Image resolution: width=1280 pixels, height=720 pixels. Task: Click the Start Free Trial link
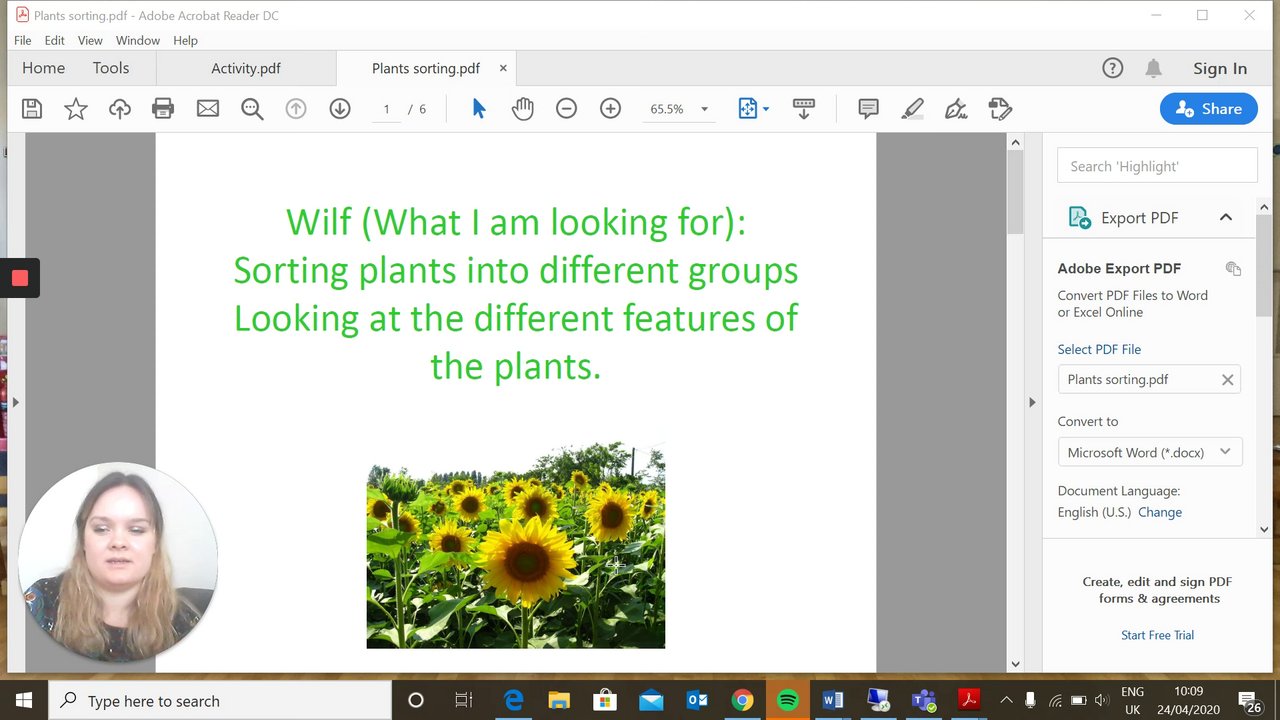coord(1157,635)
